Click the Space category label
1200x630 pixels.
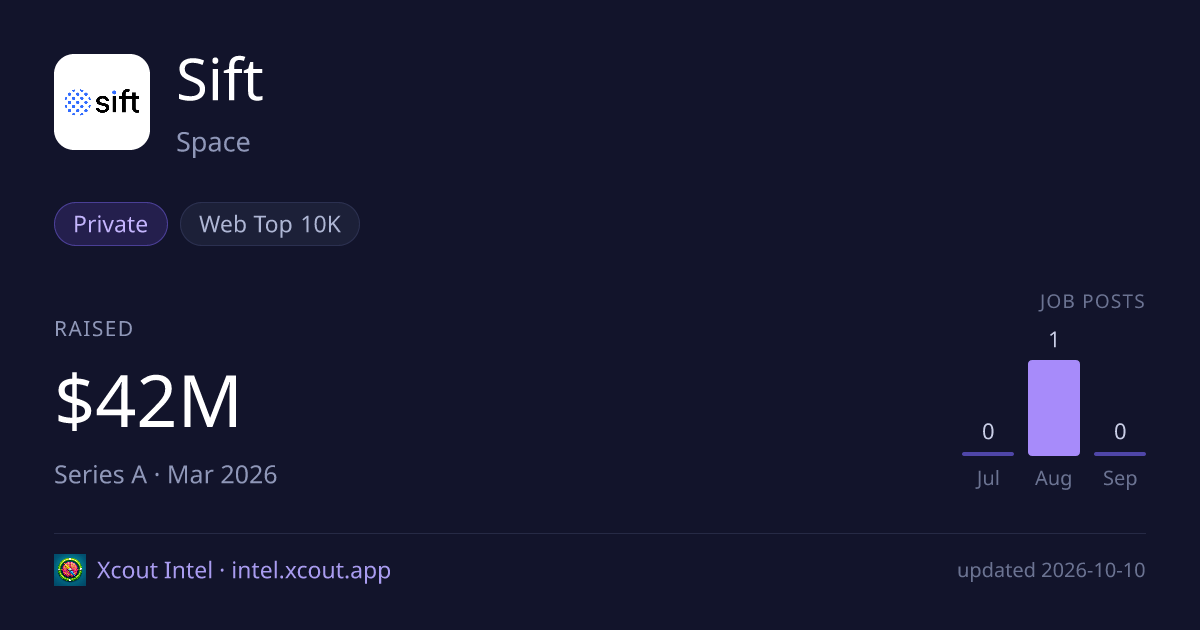pyautogui.click(x=213, y=142)
